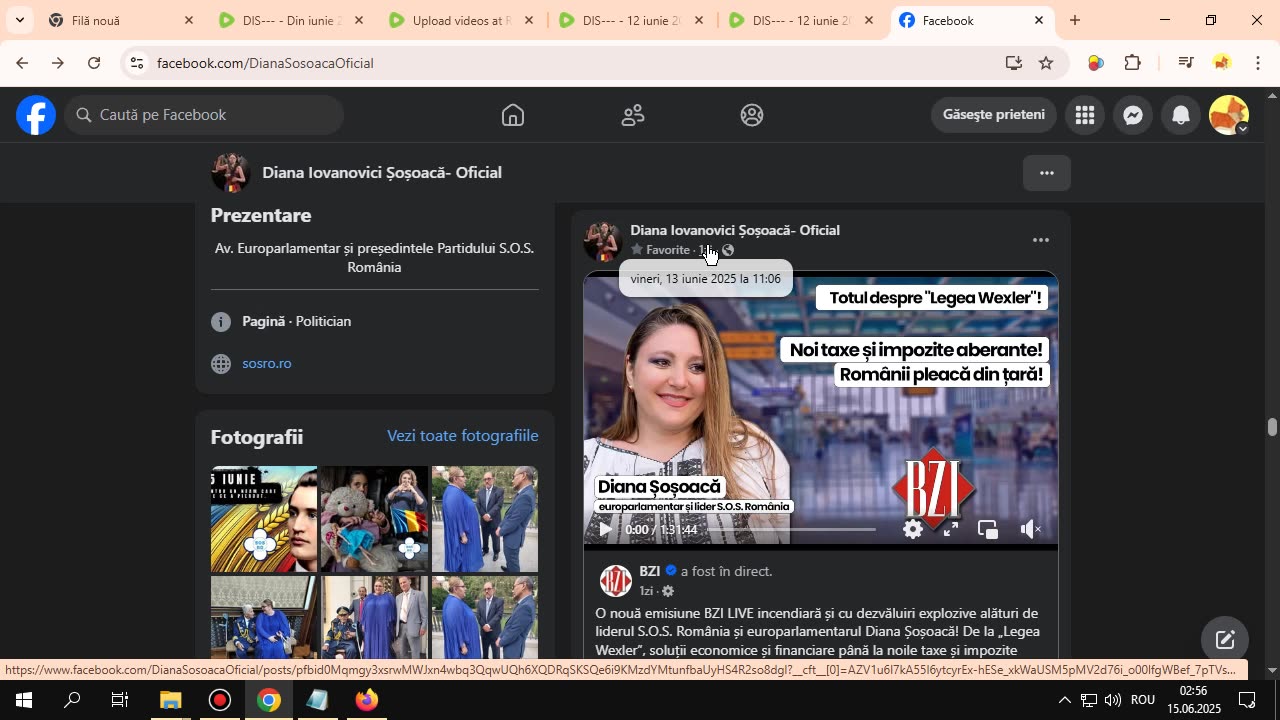This screenshot has height=720, width=1280.
Task: Unmute the video volume
Action: 1030,530
